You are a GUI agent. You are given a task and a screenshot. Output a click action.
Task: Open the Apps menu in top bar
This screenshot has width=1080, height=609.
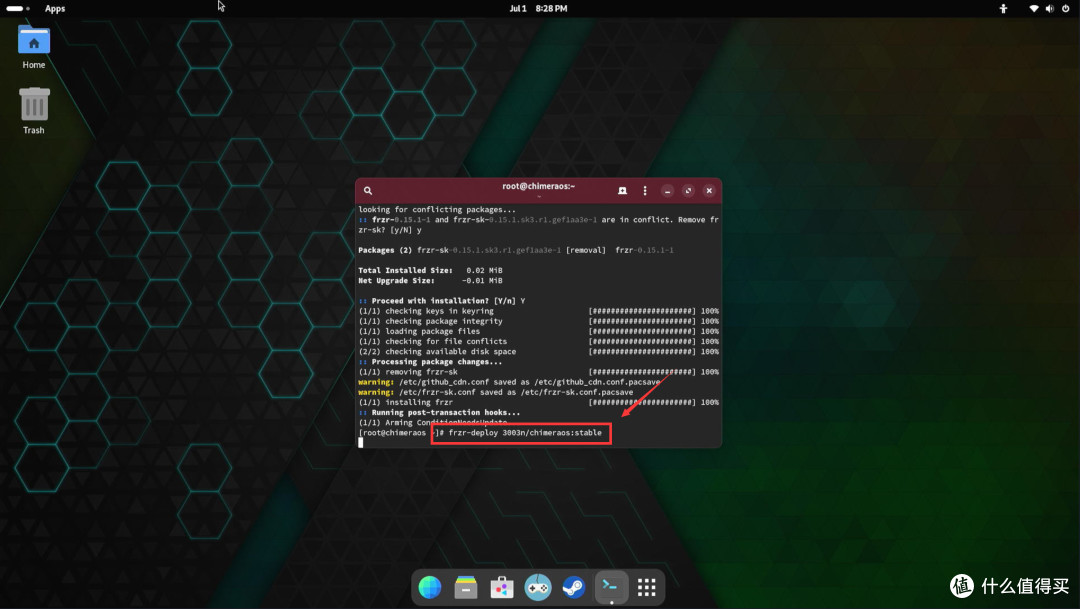pos(55,8)
